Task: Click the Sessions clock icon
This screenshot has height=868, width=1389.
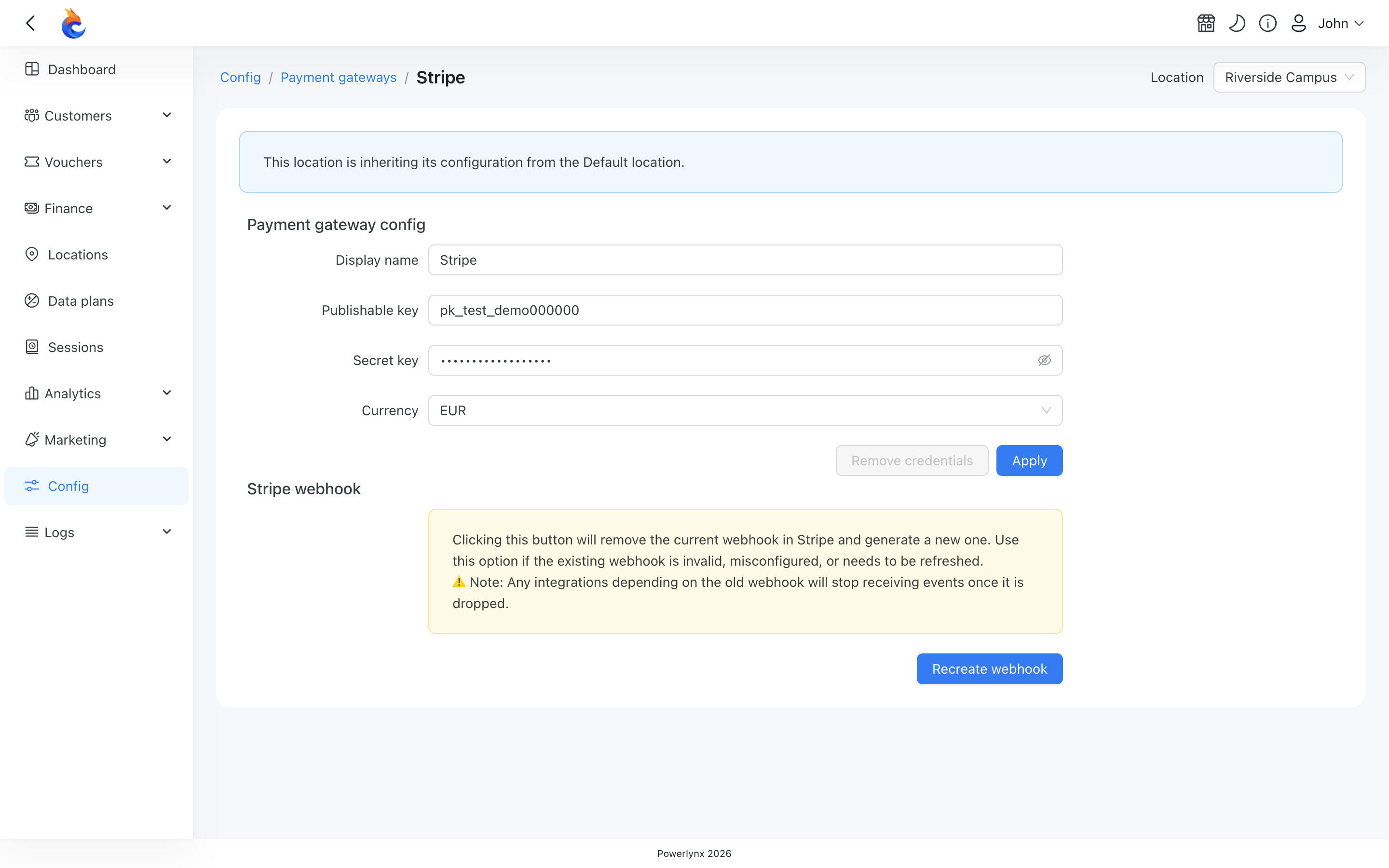Action: (x=31, y=347)
